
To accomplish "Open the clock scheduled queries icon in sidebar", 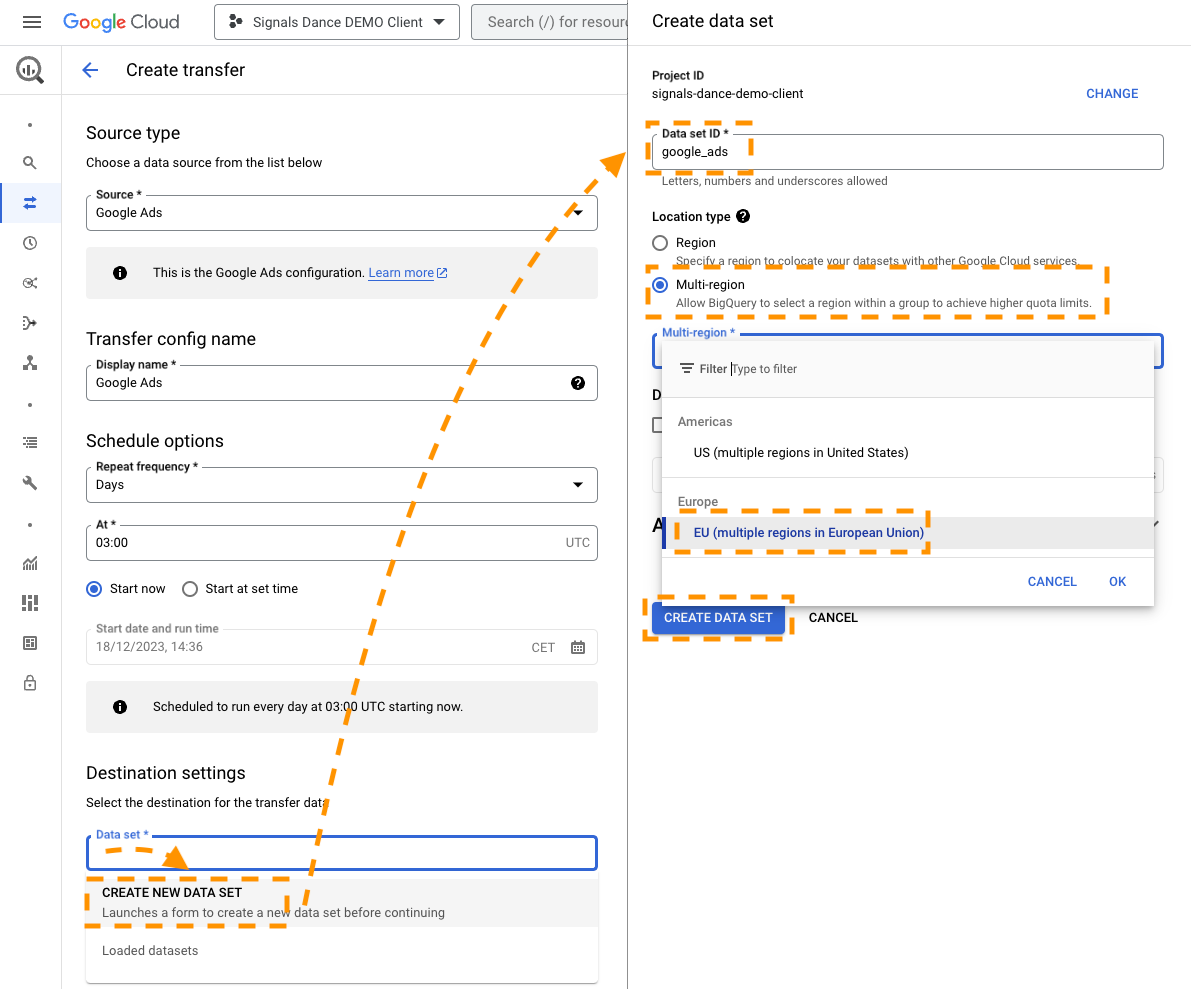I will click(x=30, y=243).
